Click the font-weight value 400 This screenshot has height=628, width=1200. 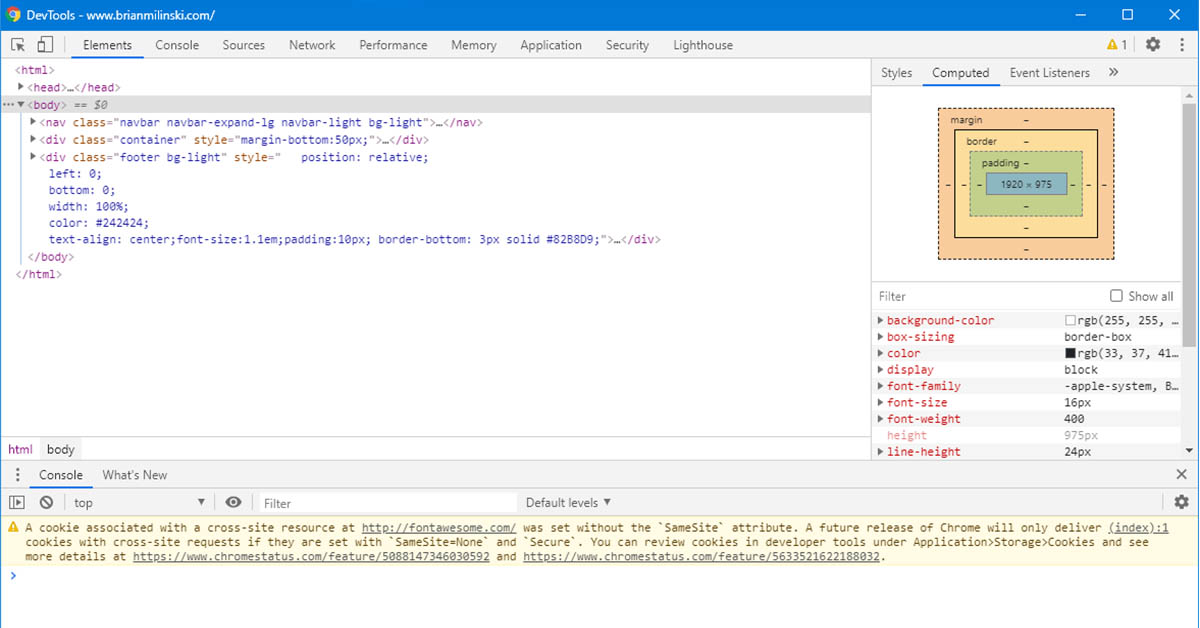[x=1074, y=419]
